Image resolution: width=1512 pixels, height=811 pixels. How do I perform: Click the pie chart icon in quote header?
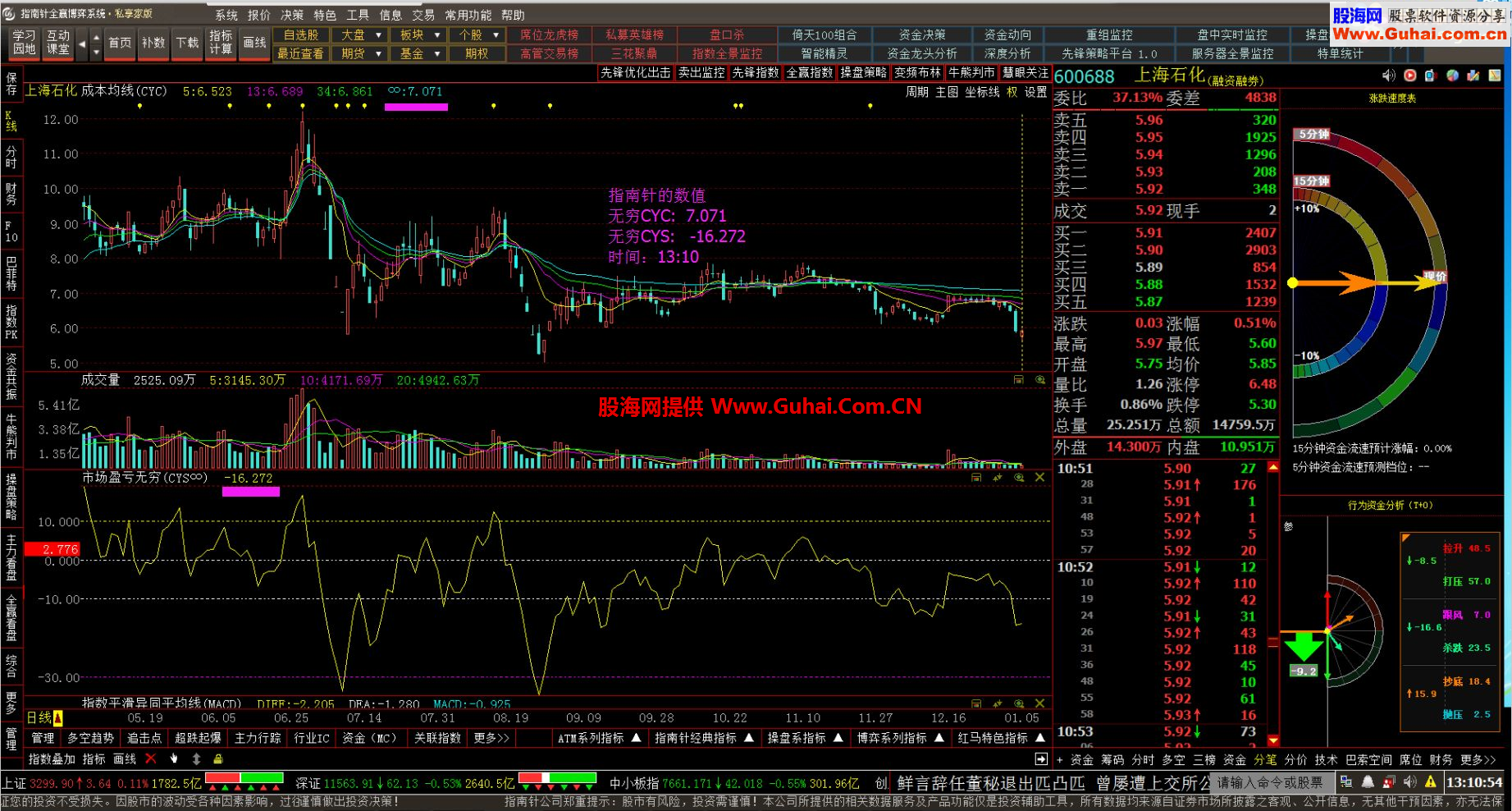point(1452,76)
